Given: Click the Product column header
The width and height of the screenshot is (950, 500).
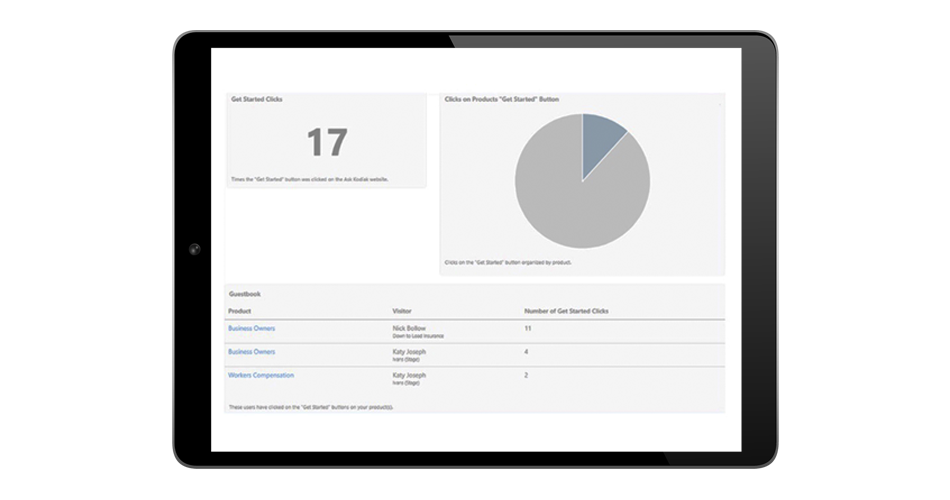Looking at the screenshot, I should coord(240,311).
